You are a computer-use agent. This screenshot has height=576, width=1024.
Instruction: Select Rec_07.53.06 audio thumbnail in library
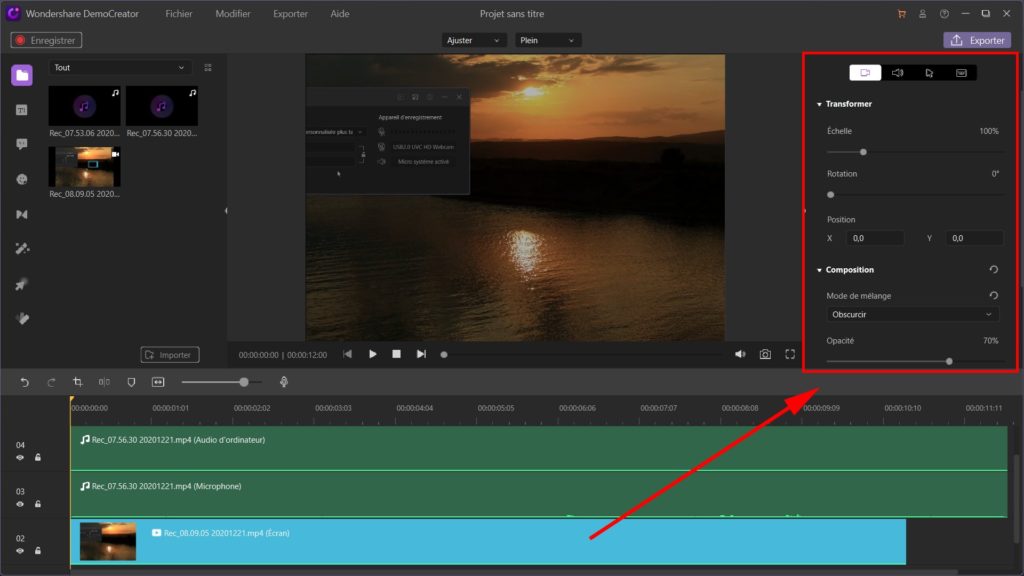click(84, 106)
